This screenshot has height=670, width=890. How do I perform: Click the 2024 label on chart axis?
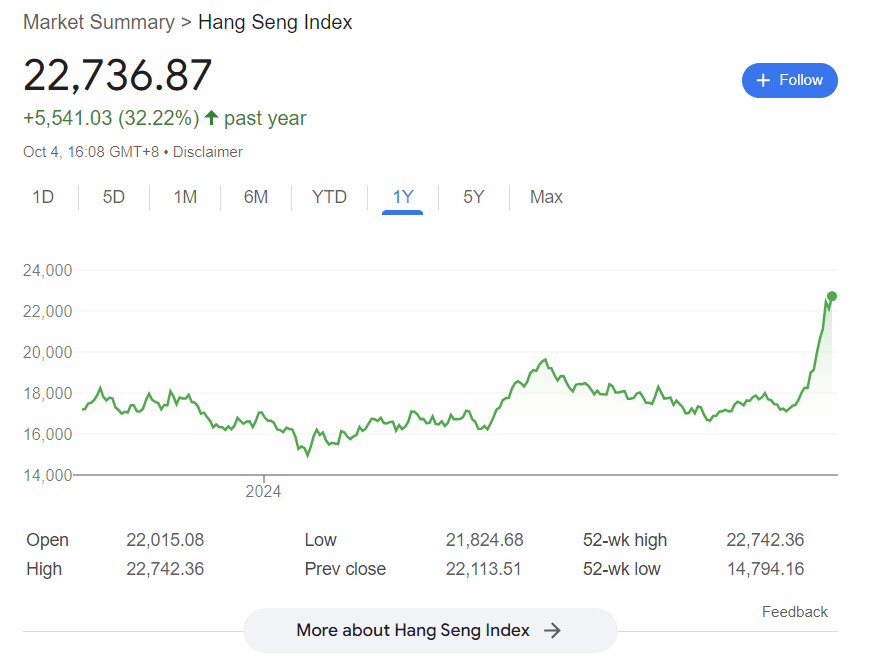263,491
